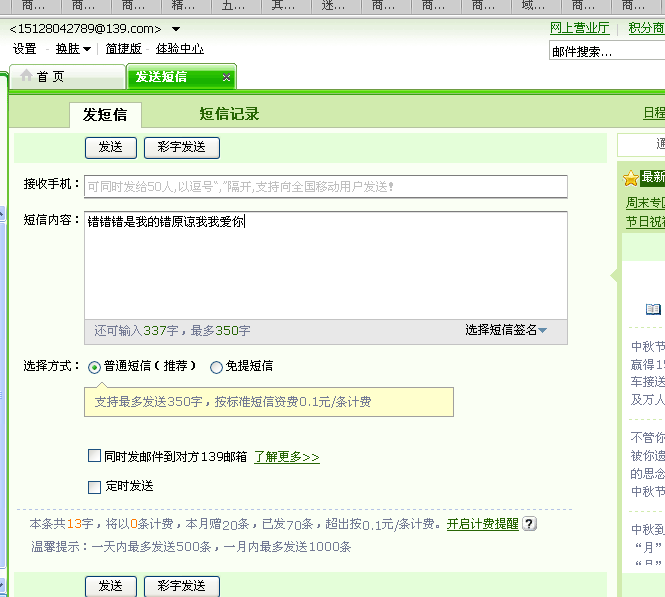Viewport: 665px width, 597px height.
Task: Click the 开启计费提醒 link
Action: click(483, 524)
